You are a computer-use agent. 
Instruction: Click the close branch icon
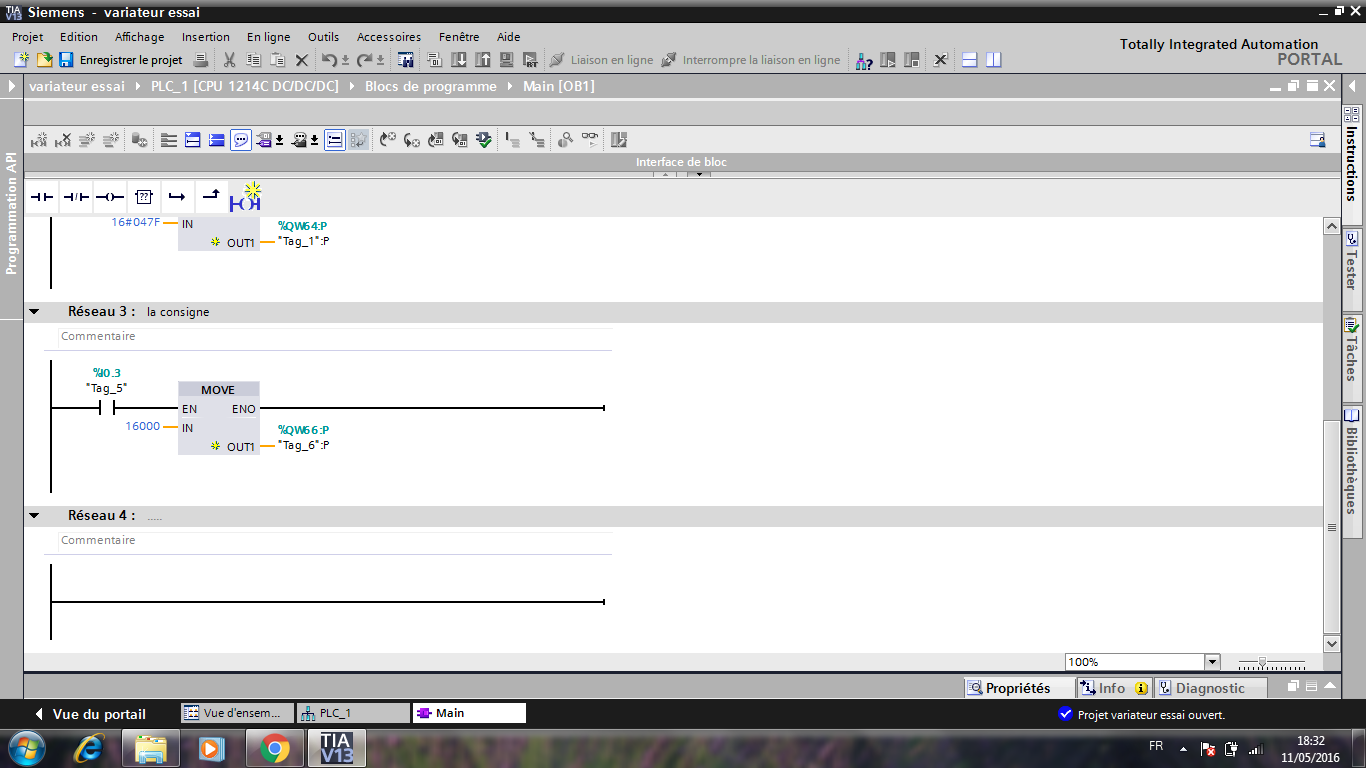click(x=211, y=197)
